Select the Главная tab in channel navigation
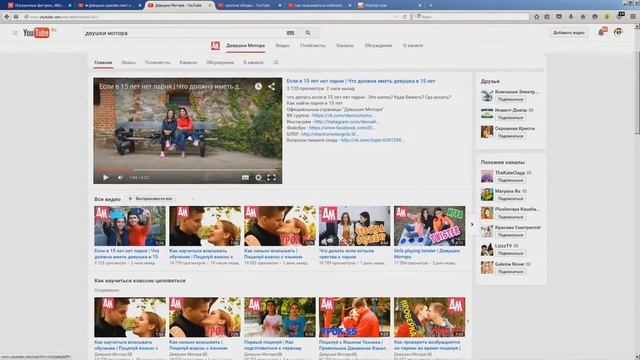The height and width of the screenshot is (360, 640). (x=103, y=62)
